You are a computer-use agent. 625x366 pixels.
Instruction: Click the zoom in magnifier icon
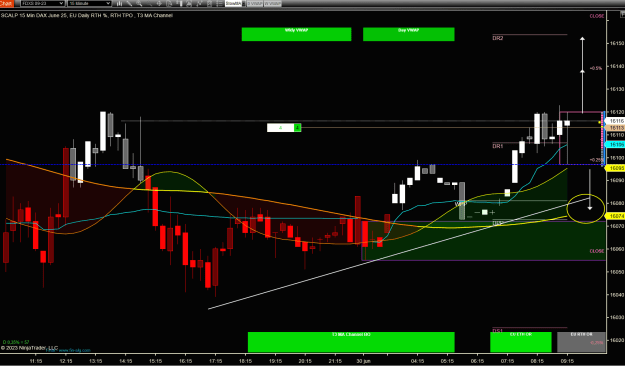139,3
